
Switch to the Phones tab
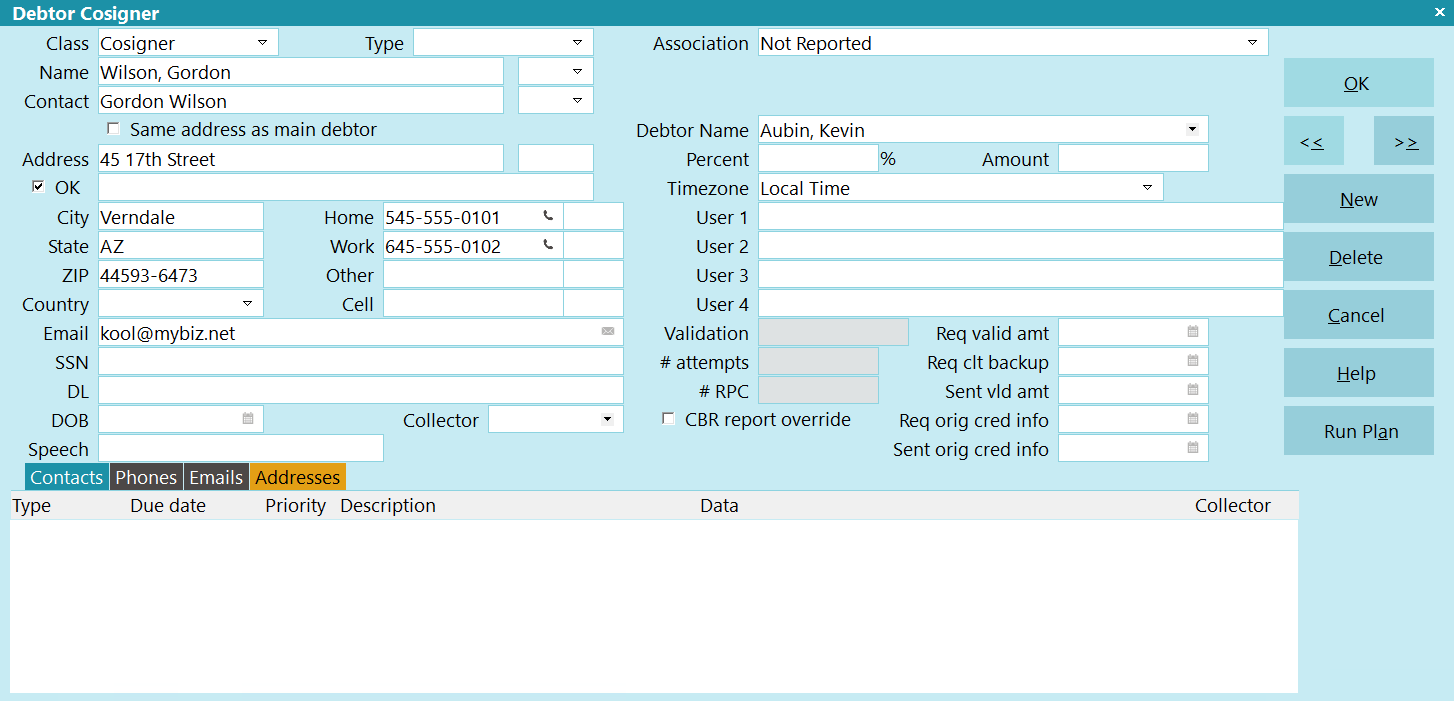point(146,477)
